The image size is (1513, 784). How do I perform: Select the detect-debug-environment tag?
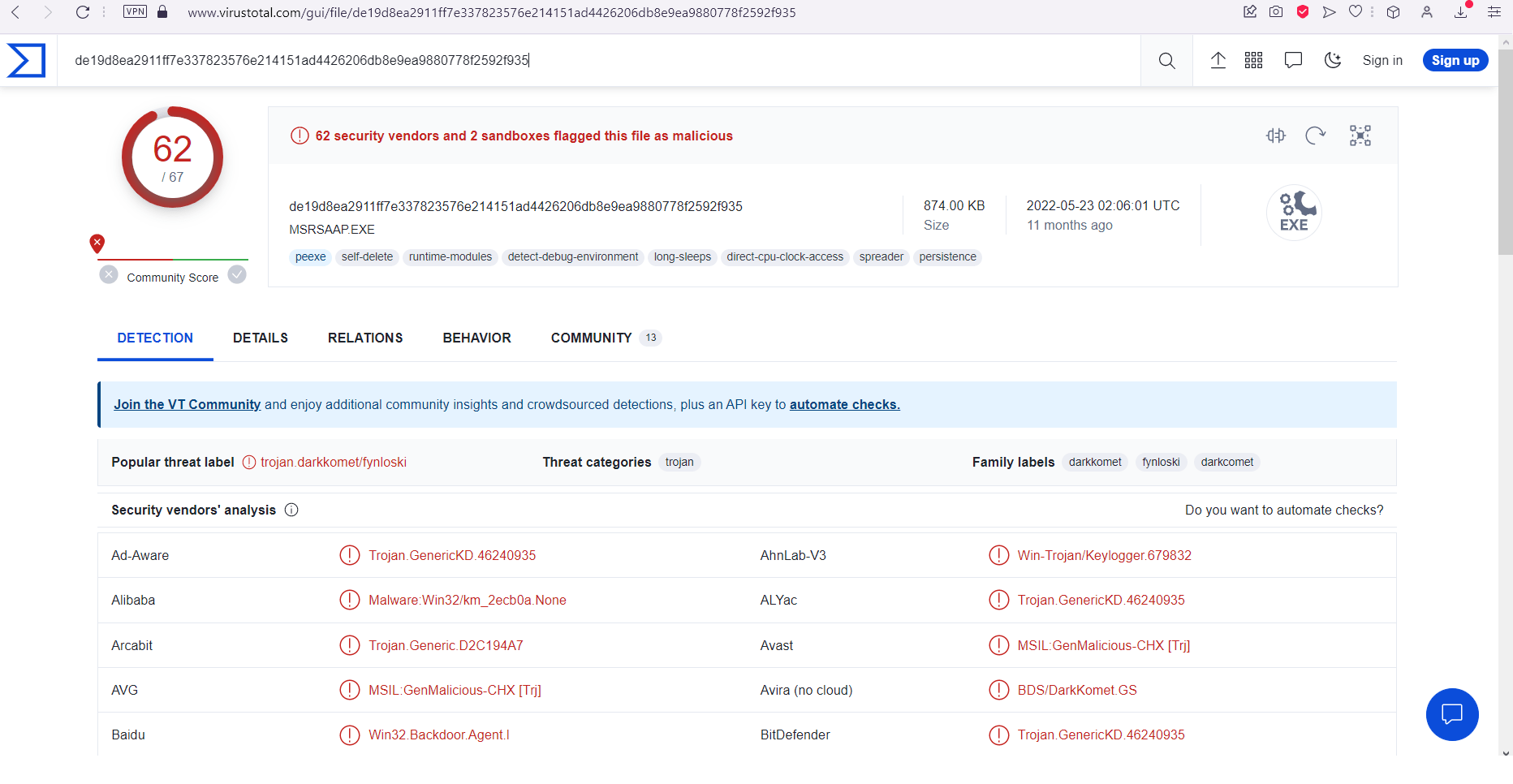573,257
